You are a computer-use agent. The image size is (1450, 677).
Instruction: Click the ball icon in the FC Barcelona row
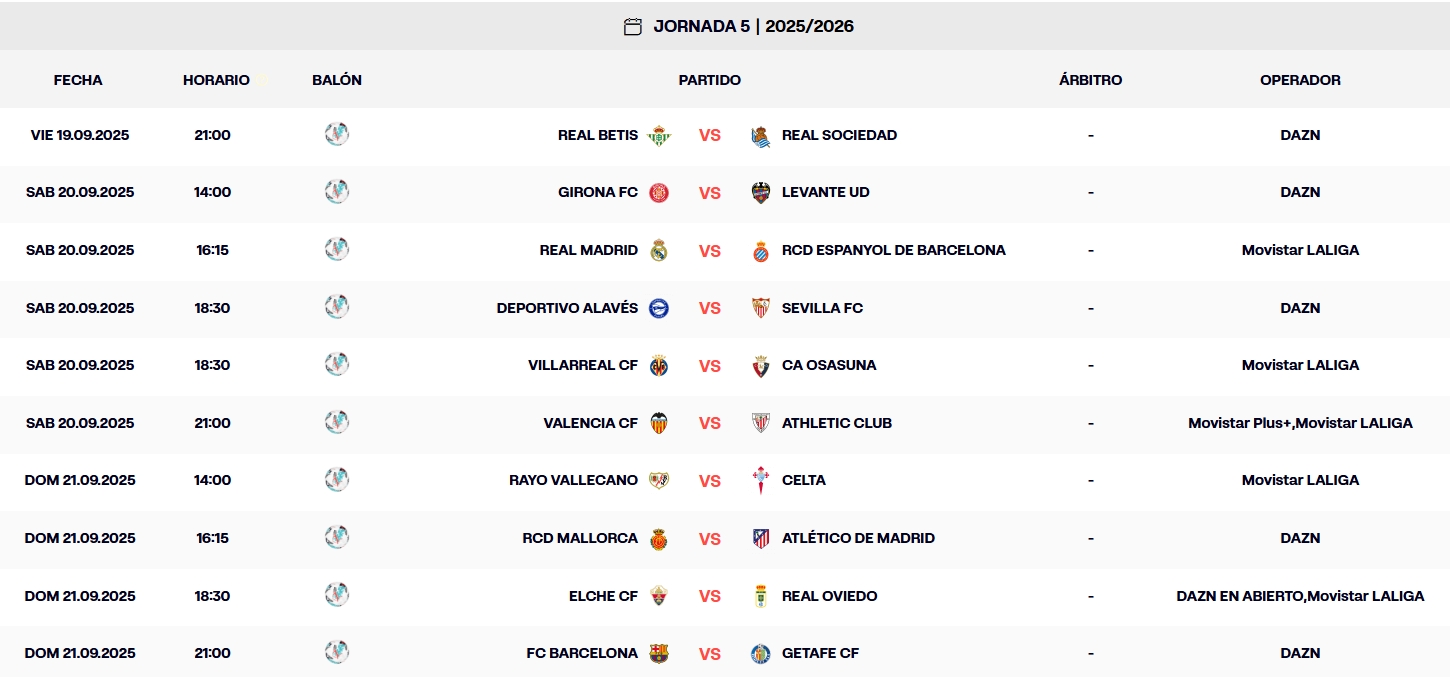337,653
